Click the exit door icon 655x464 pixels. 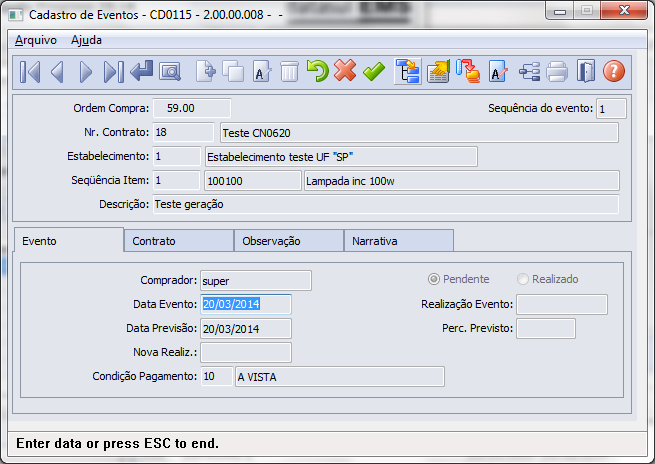tap(586, 71)
